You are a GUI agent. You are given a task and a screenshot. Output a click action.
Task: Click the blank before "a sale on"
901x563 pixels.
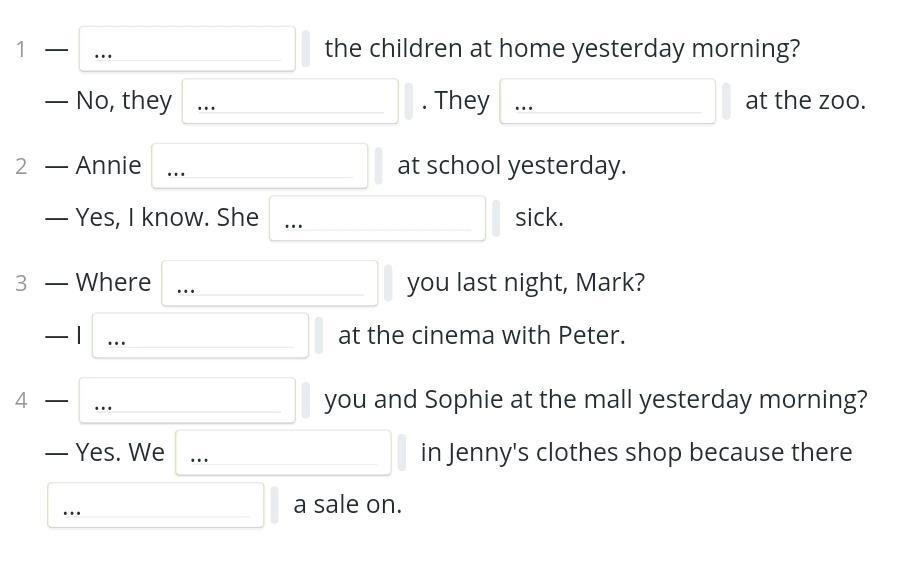(156, 505)
